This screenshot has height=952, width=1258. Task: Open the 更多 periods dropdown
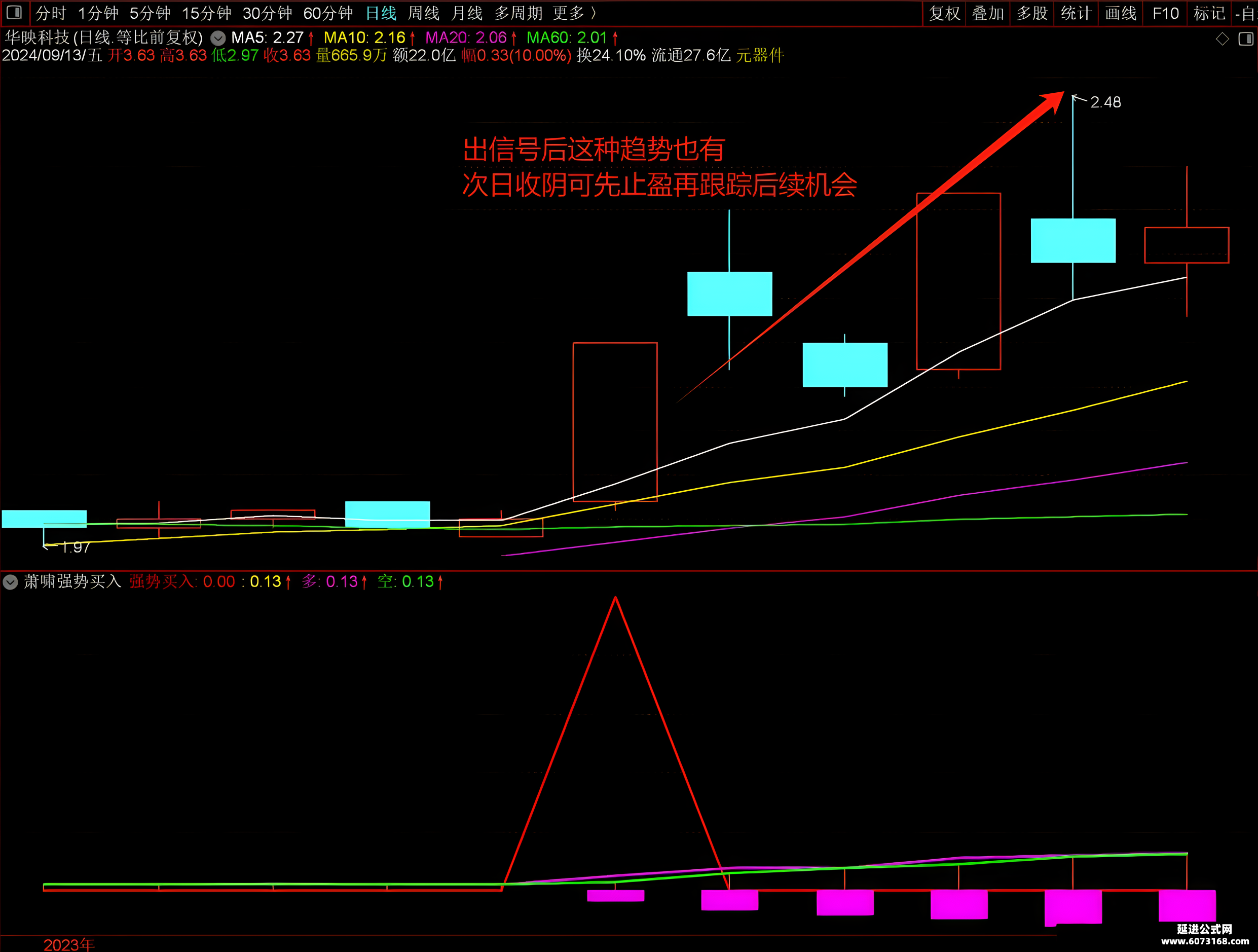click(x=576, y=13)
